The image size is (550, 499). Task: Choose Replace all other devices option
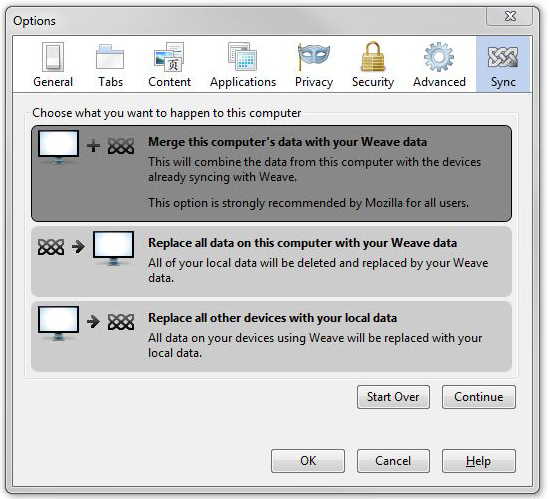pos(271,336)
